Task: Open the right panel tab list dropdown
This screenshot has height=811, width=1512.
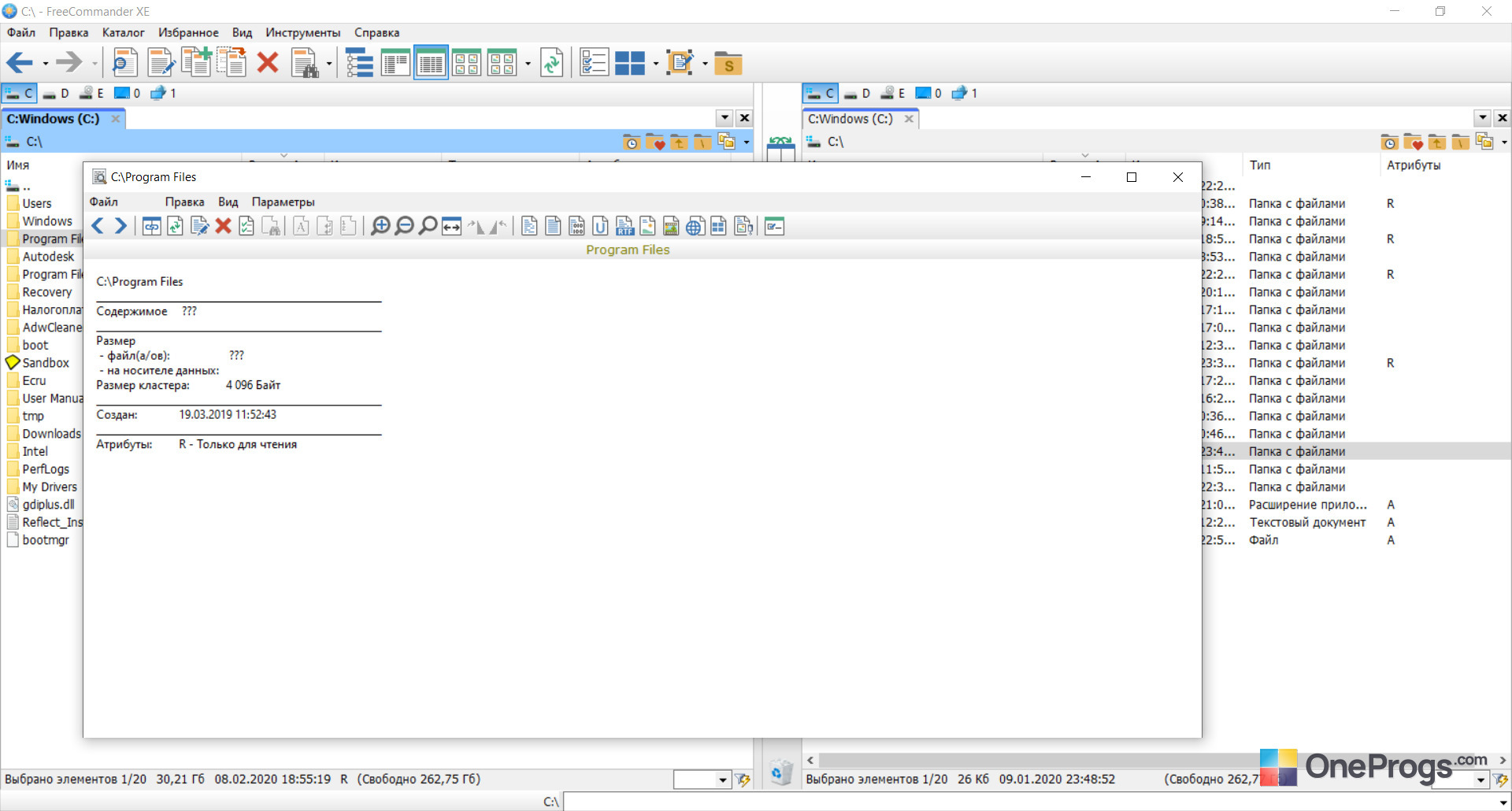Action: point(1483,118)
